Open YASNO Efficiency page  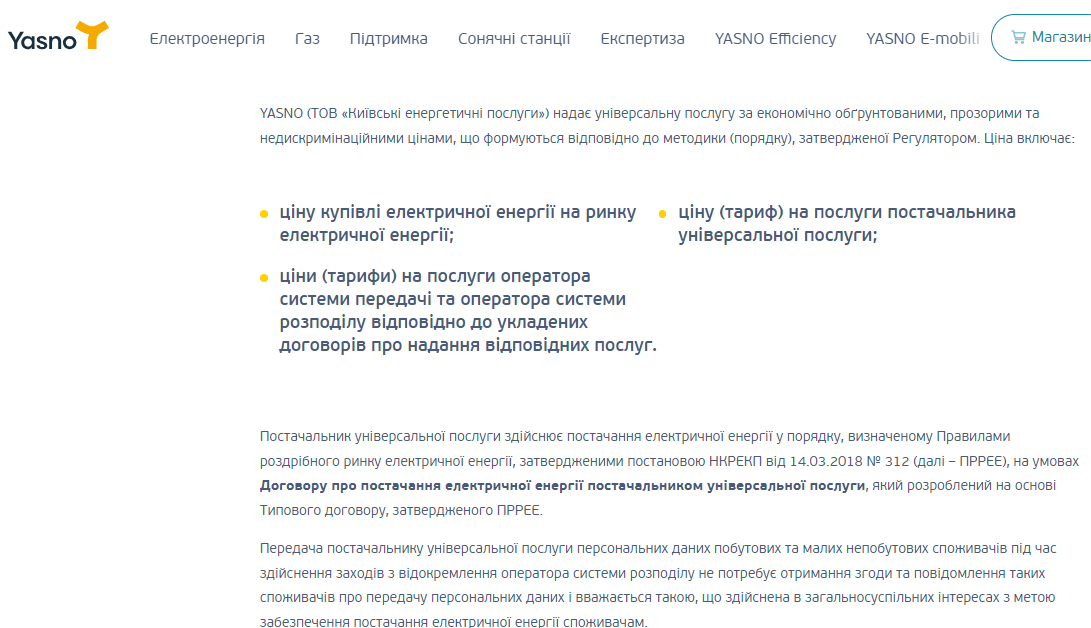pos(775,39)
